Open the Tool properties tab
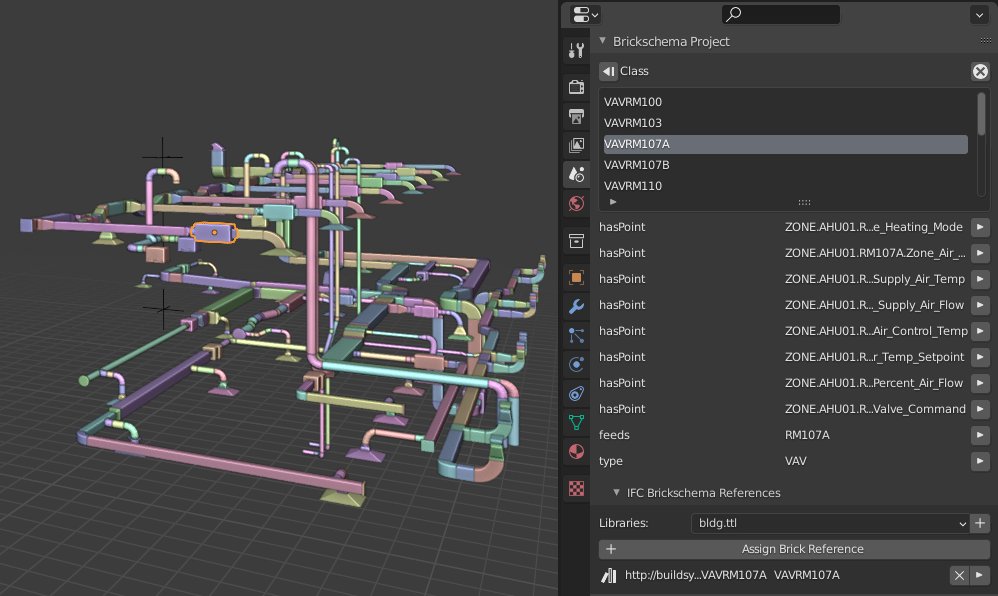998x596 pixels. pyautogui.click(x=576, y=50)
